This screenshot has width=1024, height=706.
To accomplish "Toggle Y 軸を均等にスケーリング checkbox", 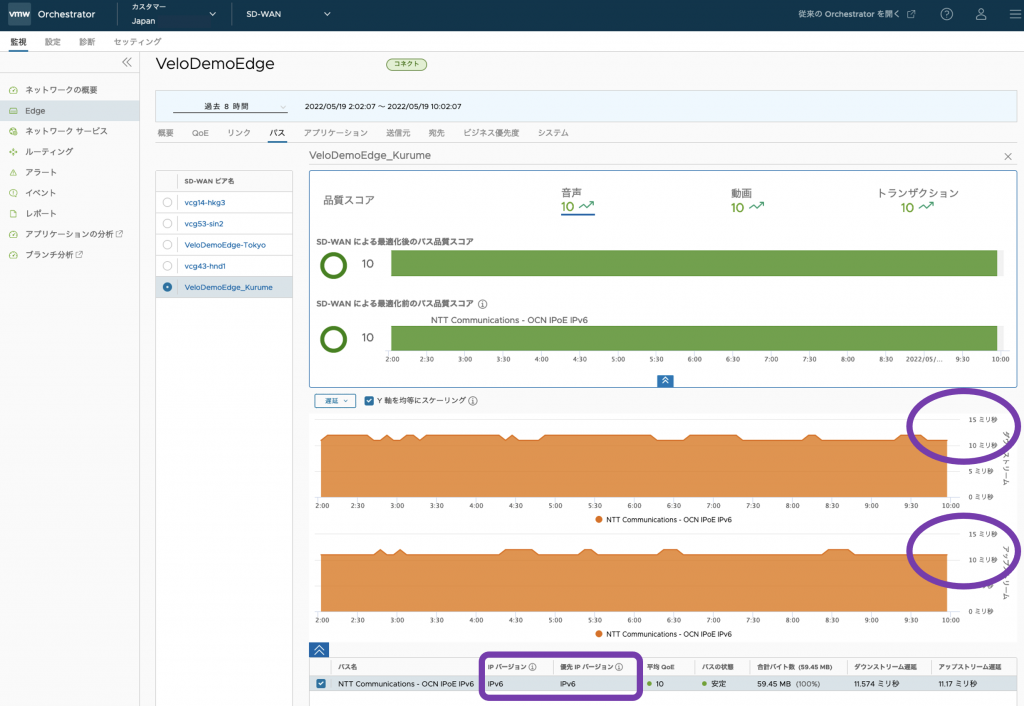I will coord(370,401).
